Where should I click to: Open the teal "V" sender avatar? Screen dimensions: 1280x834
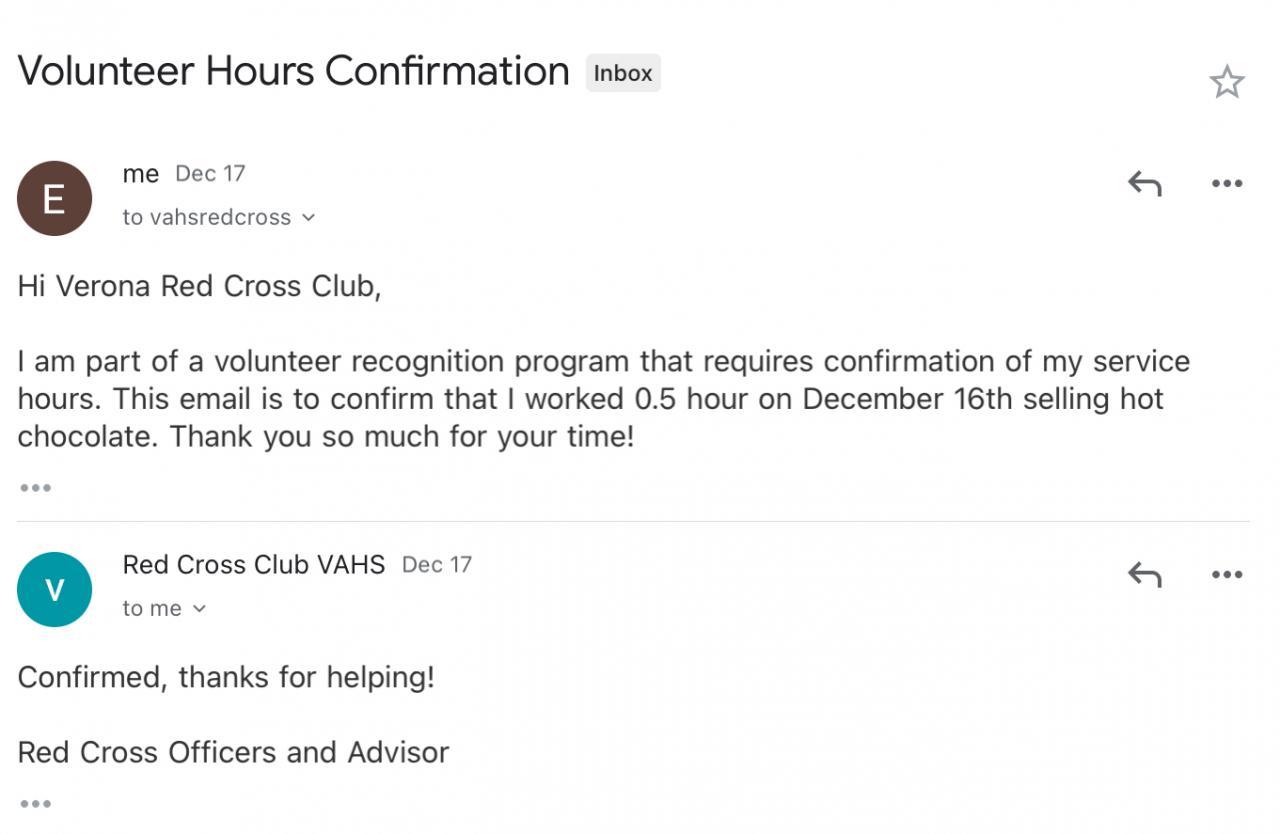[x=54, y=589]
